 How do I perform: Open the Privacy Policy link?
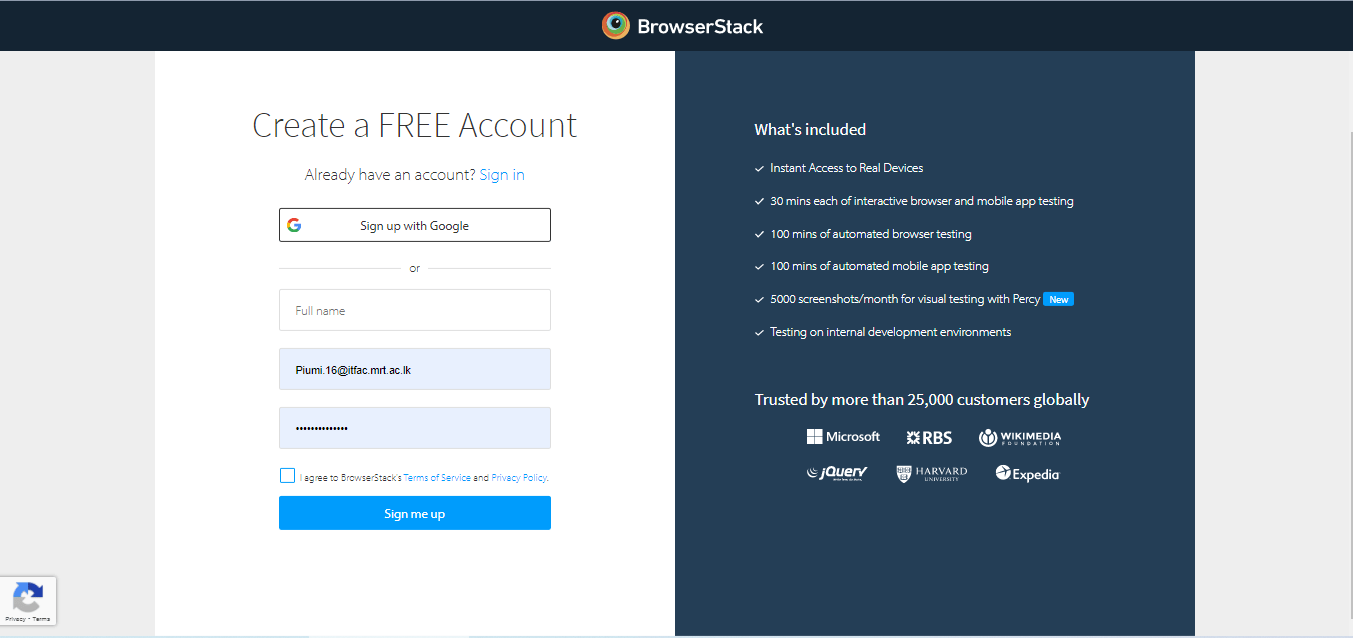(519, 478)
